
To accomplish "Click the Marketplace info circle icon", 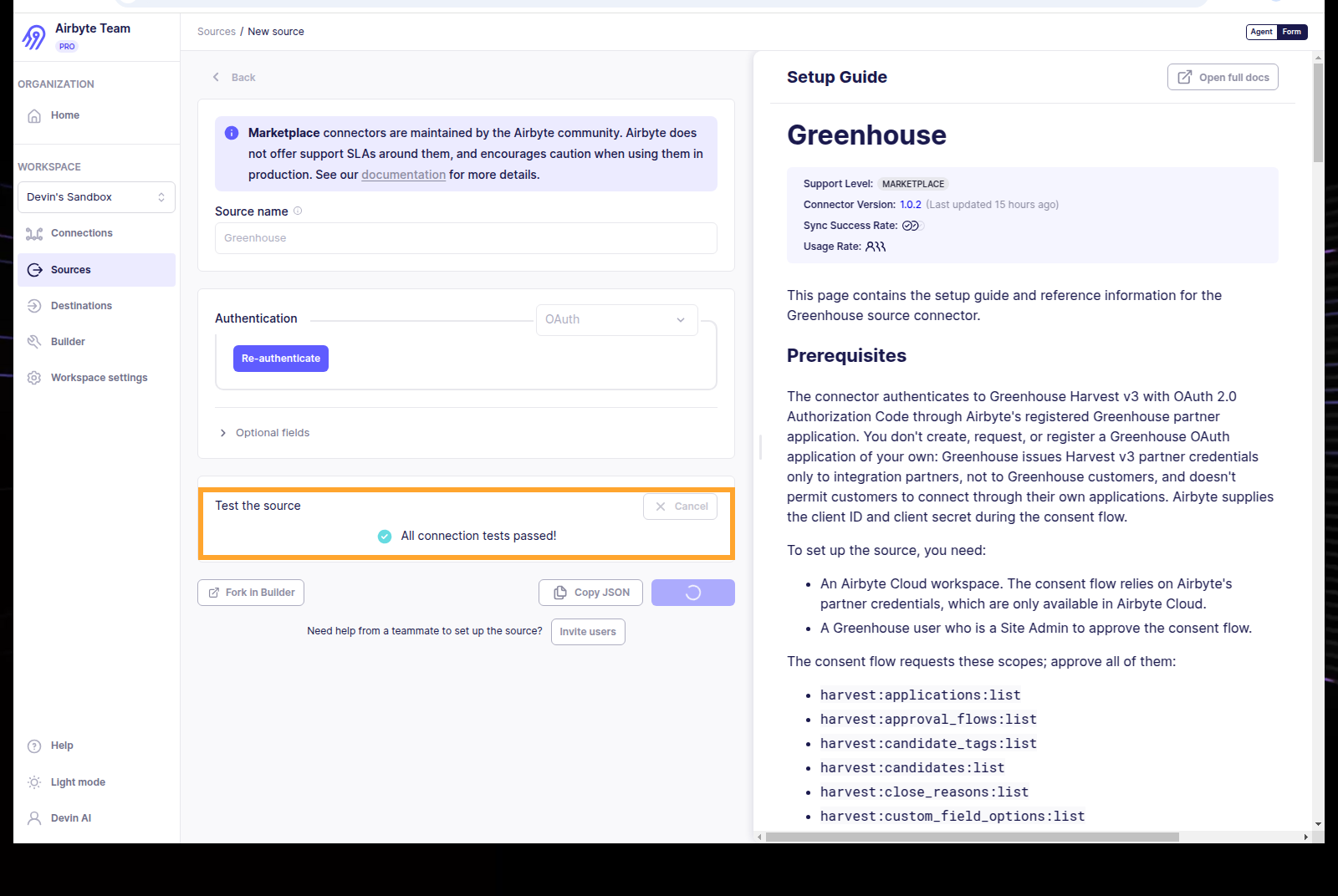I will 232,133.
